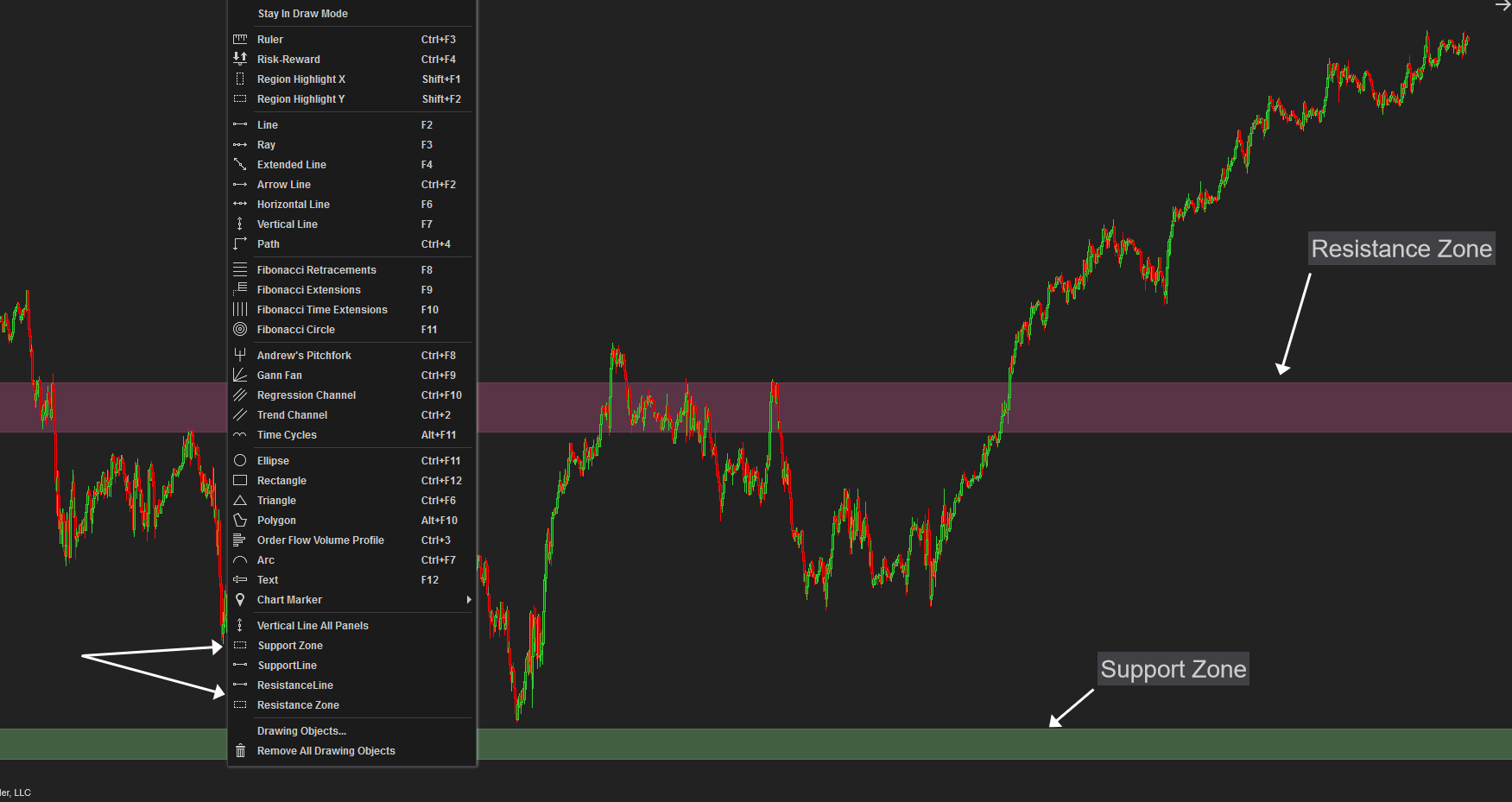This screenshot has height=802, width=1512.
Task: Expand the Chart Marker submenu arrow
Action: click(469, 600)
